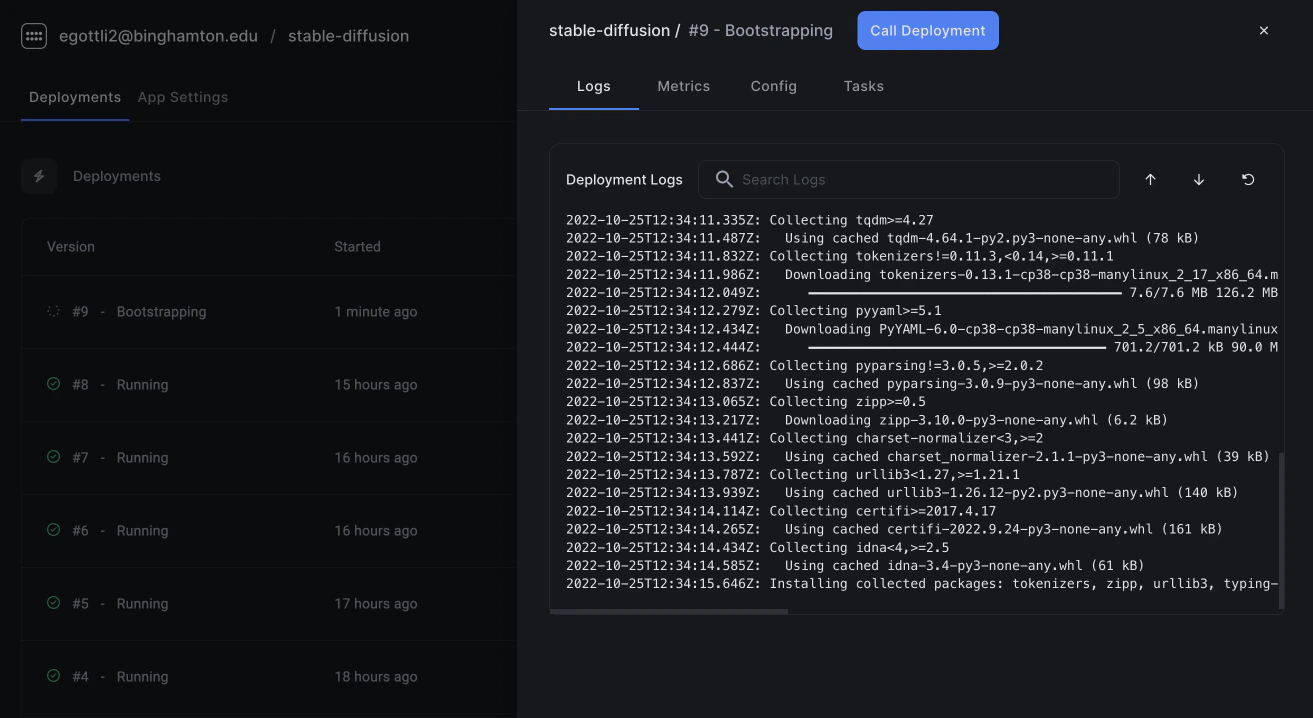The height and width of the screenshot is (718, 1313).
Task: Open the Metrics tab
Action: pos(684,86)
